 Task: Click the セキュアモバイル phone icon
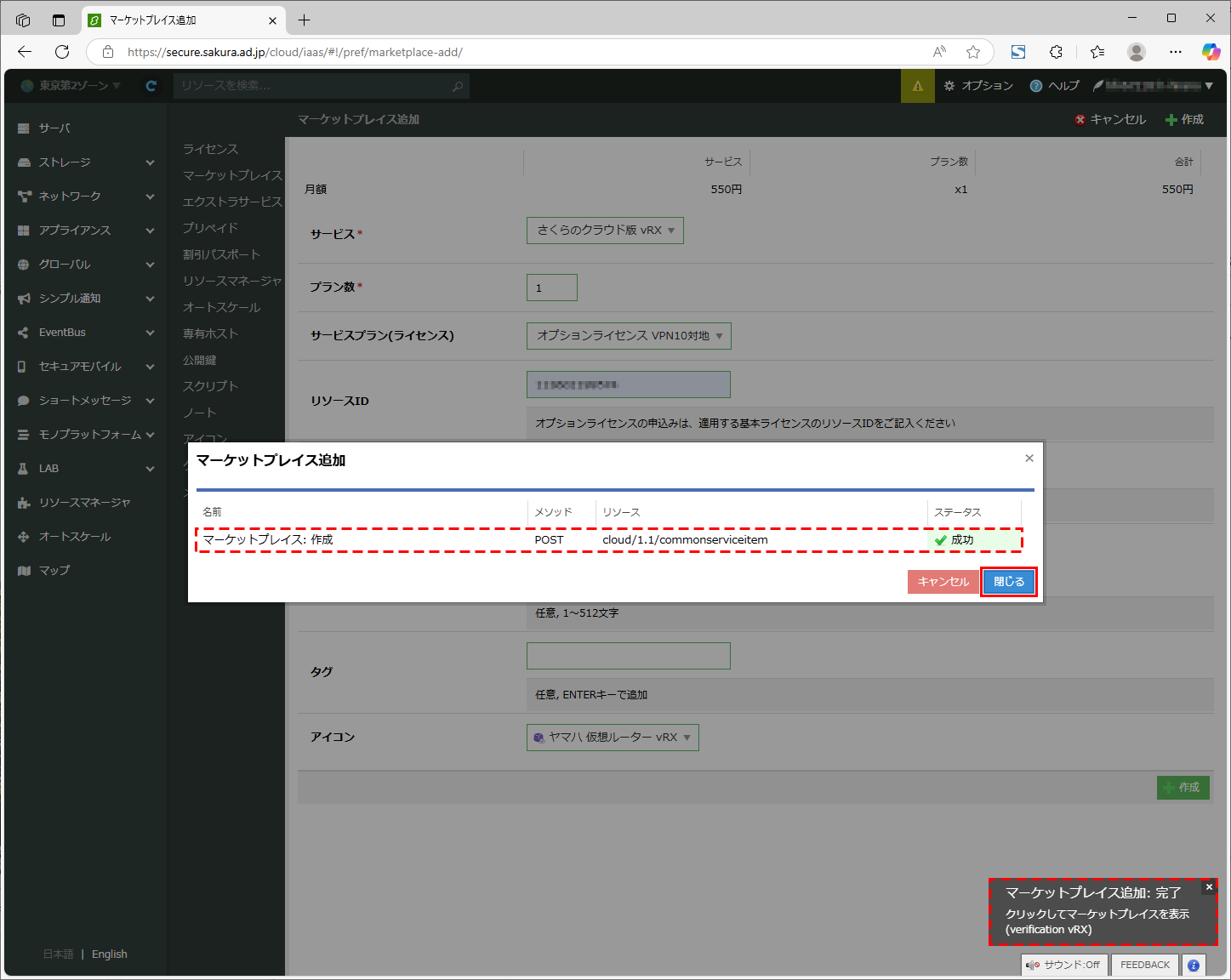tap(22, 367)
